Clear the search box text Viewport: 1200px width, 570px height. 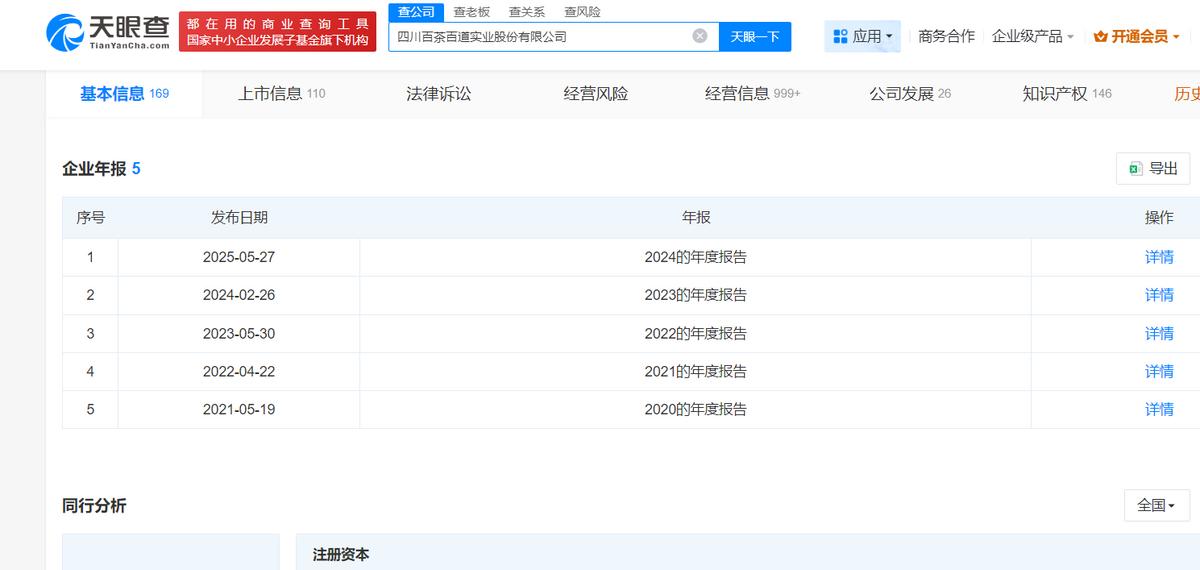click(700, 36)
